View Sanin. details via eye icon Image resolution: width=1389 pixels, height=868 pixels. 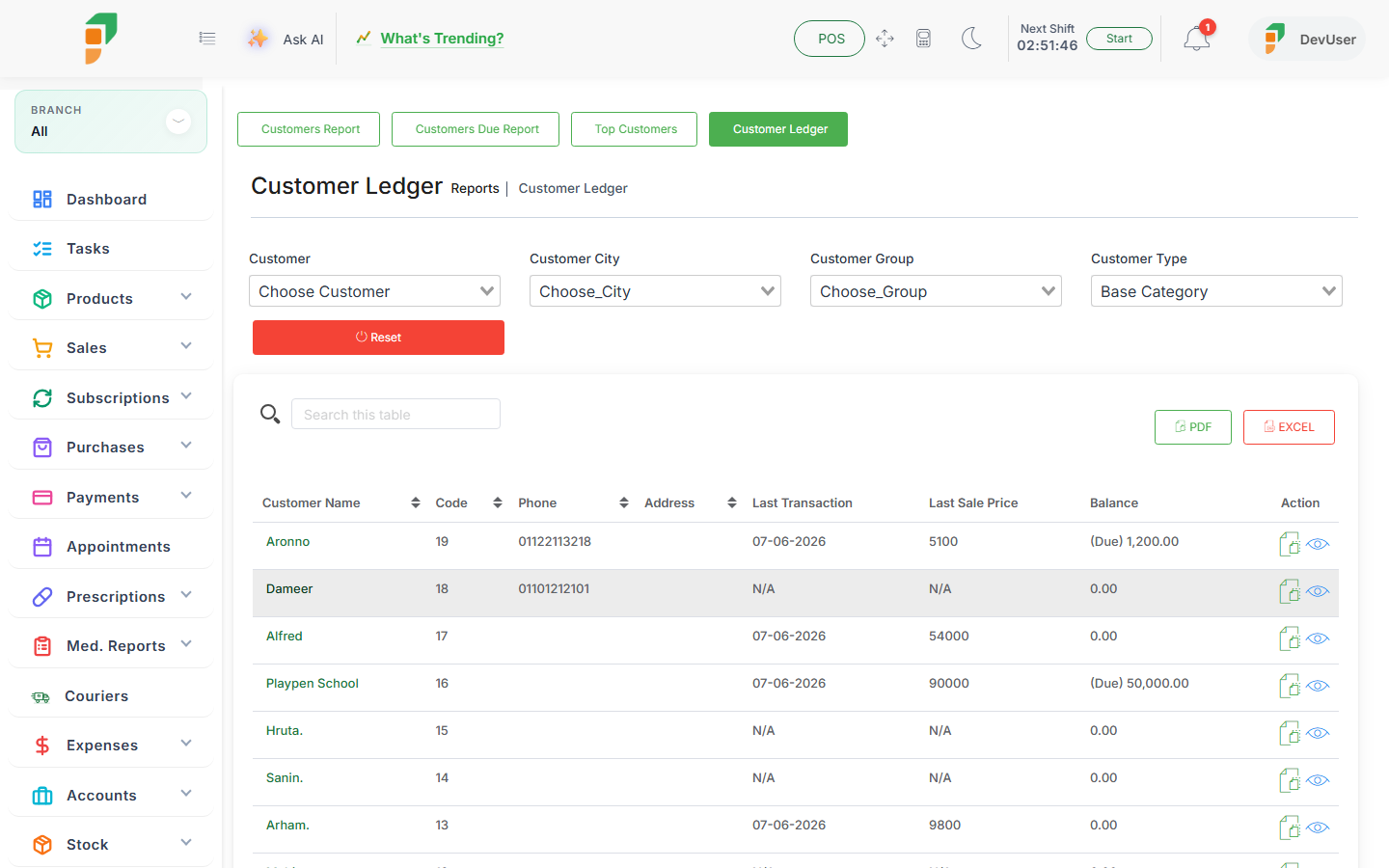tap(1318, 780)
